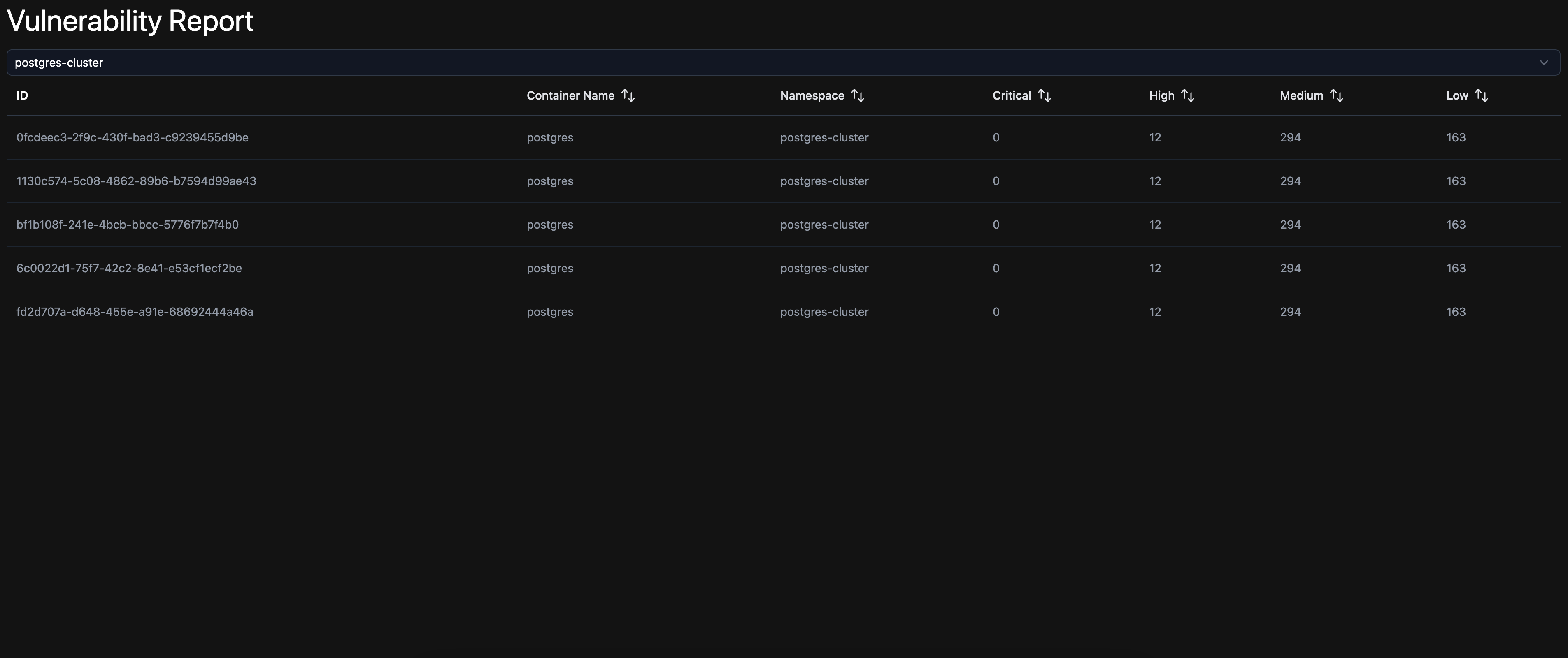The width and height of the screenshot is (1568, 658).
Task: Open report 1130c574-5c08-4862-89b6-b7594d99ae43
Action: click(x=136, y=181)
